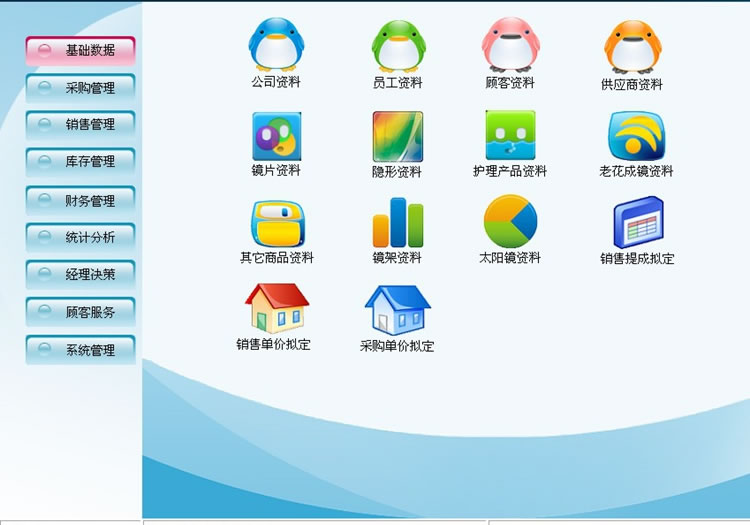Open the 顾客服务 sidebar button

coord(80,312)
